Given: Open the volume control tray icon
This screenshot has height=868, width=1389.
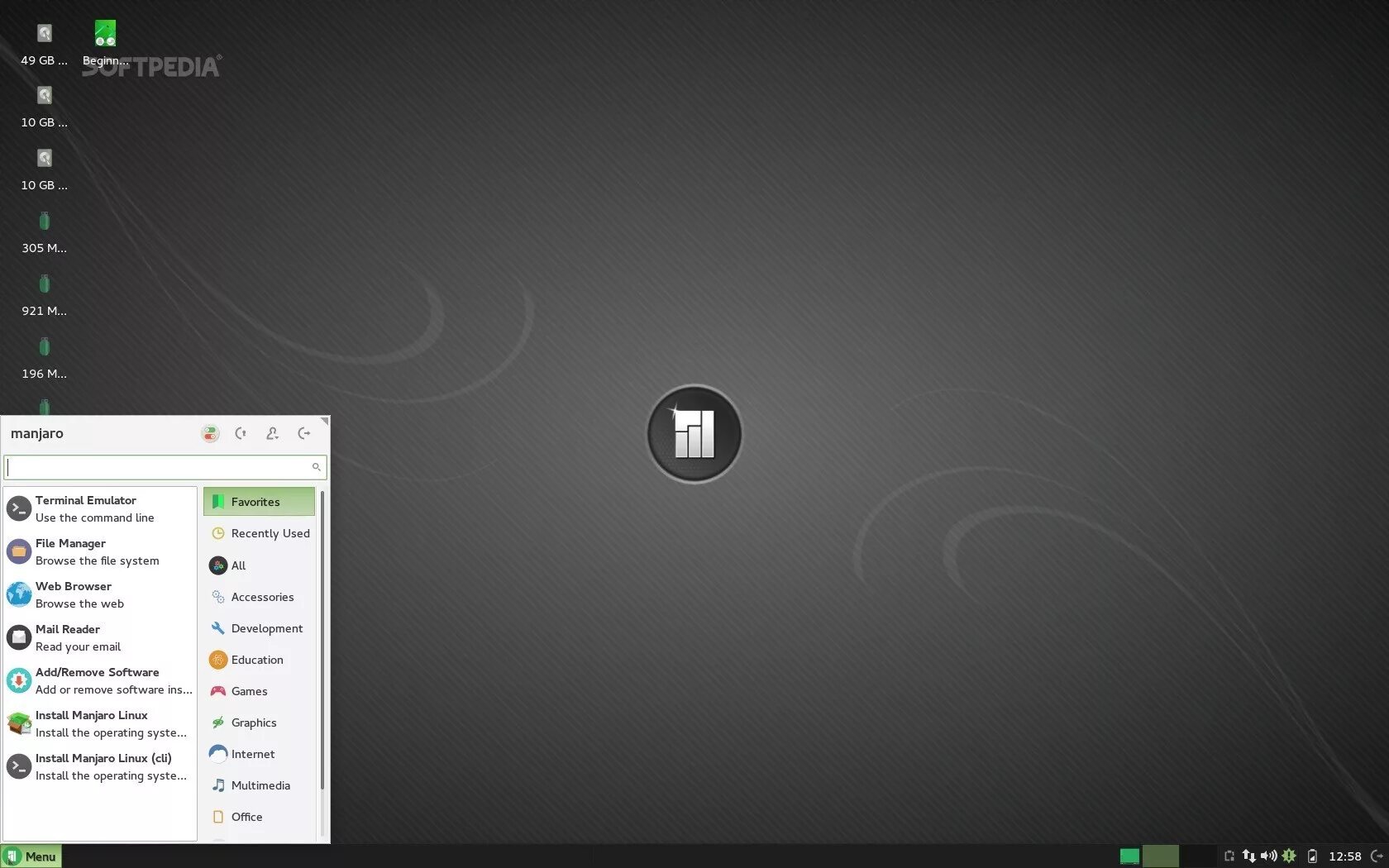Looking at the screenshot, I should pyautogui.click(x=1268, y=856).
